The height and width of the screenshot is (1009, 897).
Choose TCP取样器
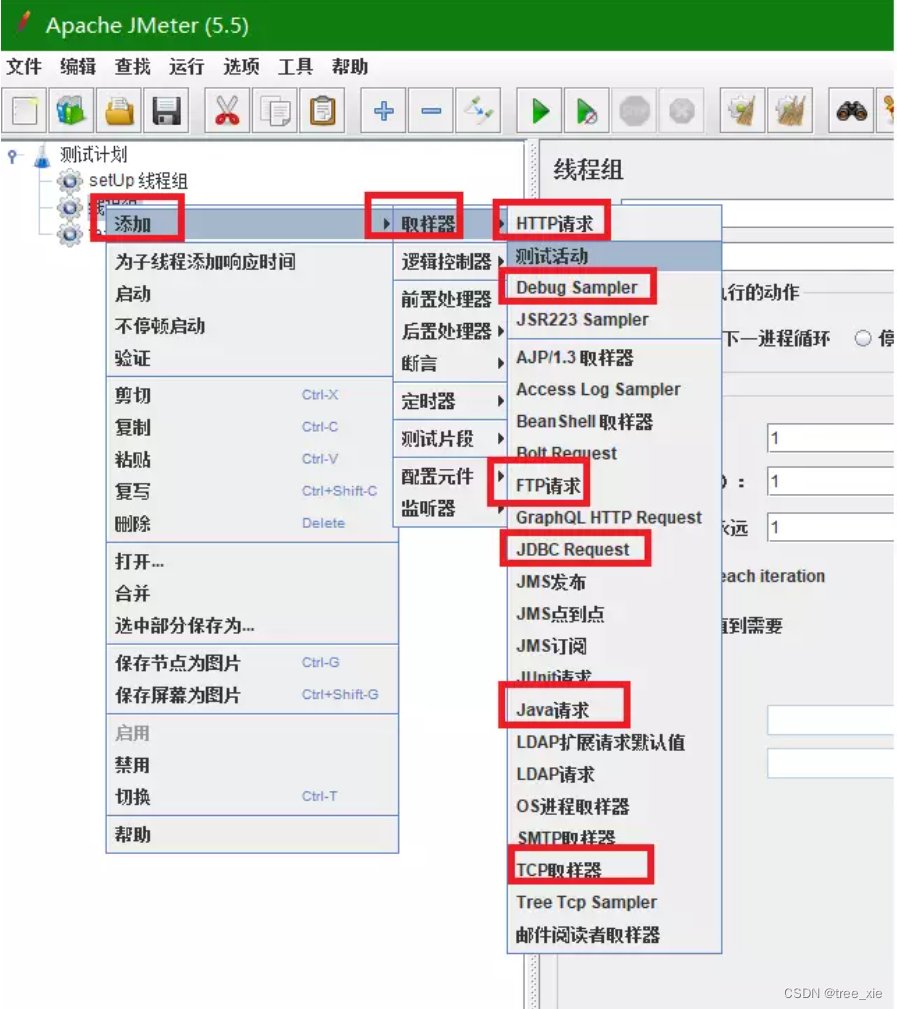pos(615,870)
